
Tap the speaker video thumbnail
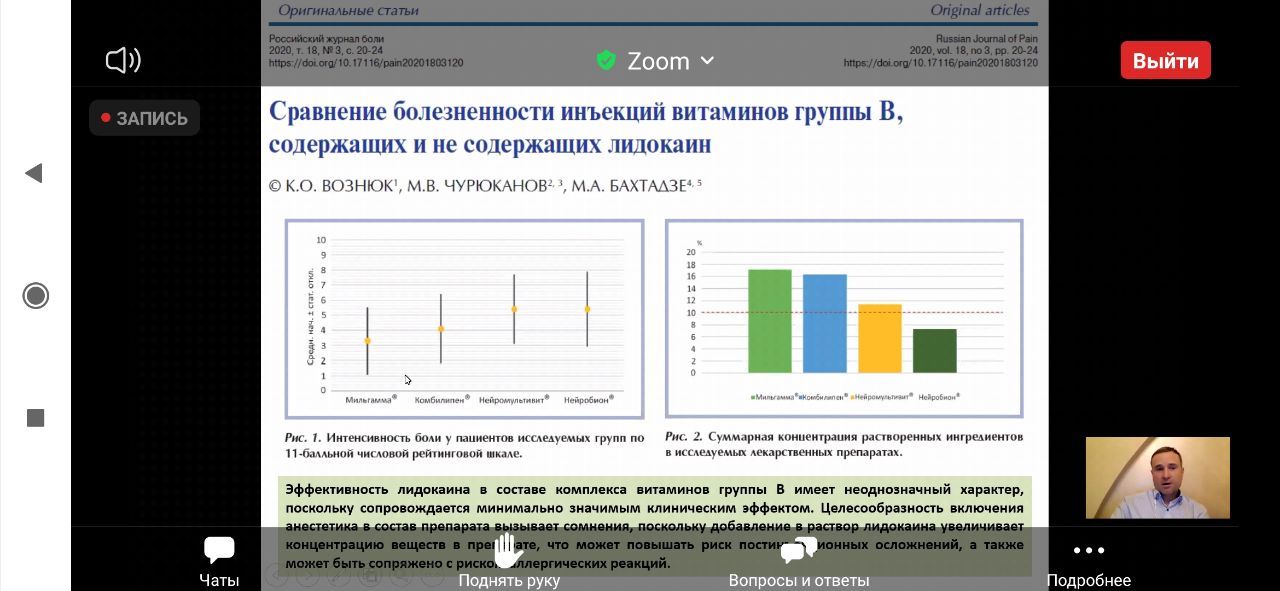click(x=1157, y=478)
